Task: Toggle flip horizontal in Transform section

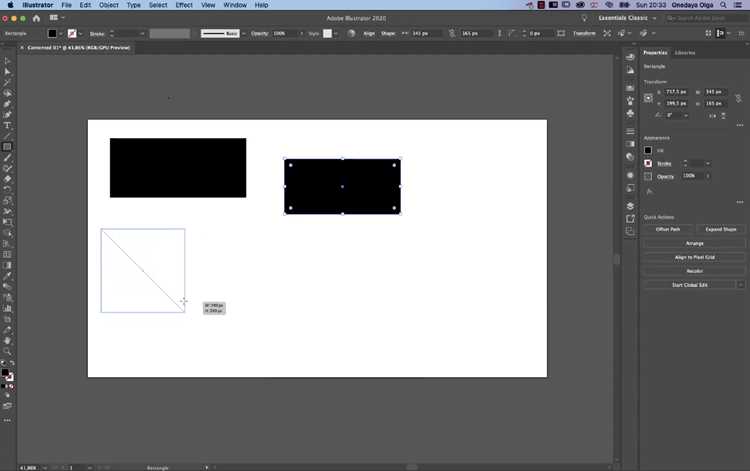Action: (713, 116)
